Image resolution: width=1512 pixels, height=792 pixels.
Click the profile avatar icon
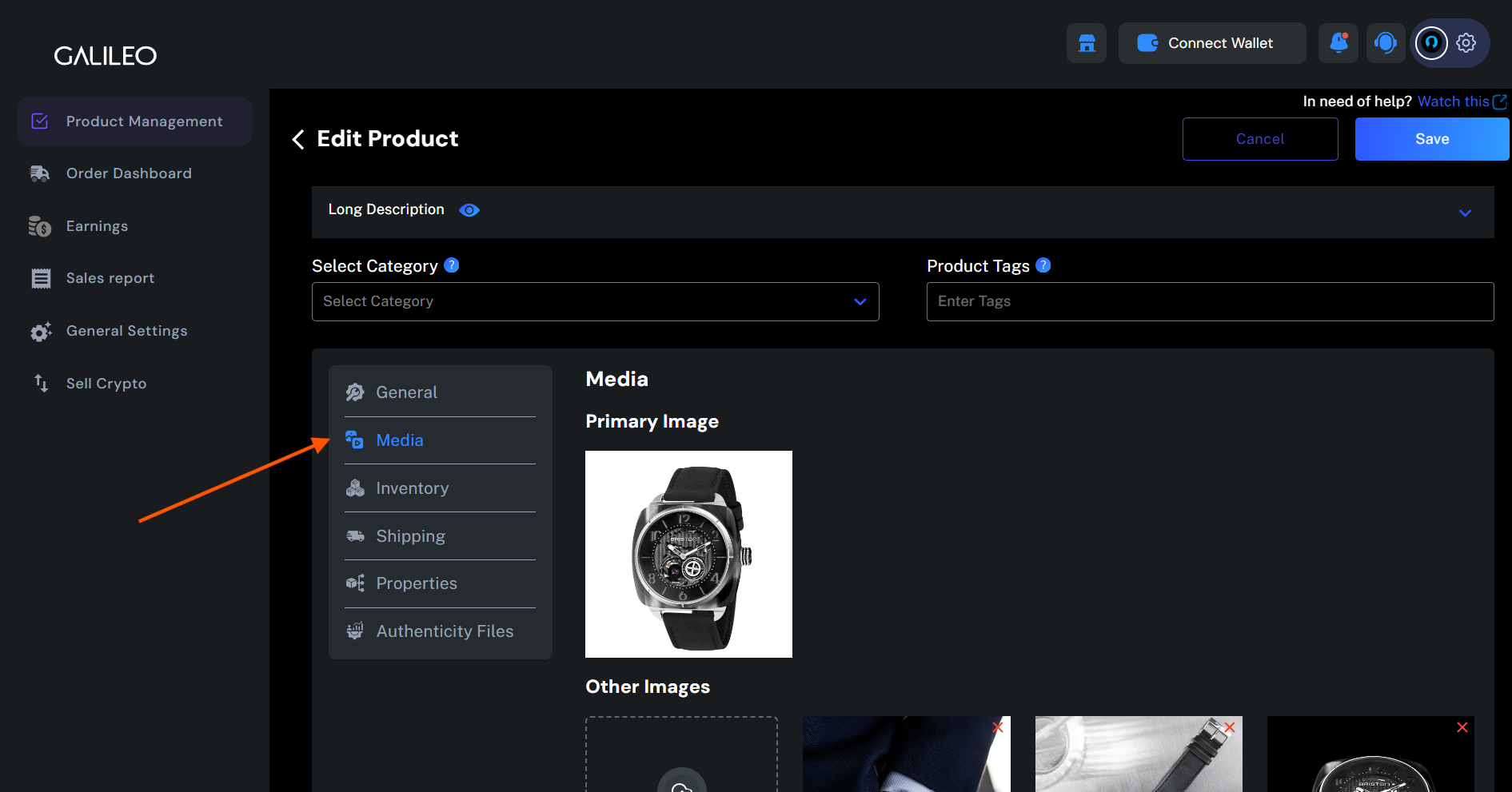1431,43
